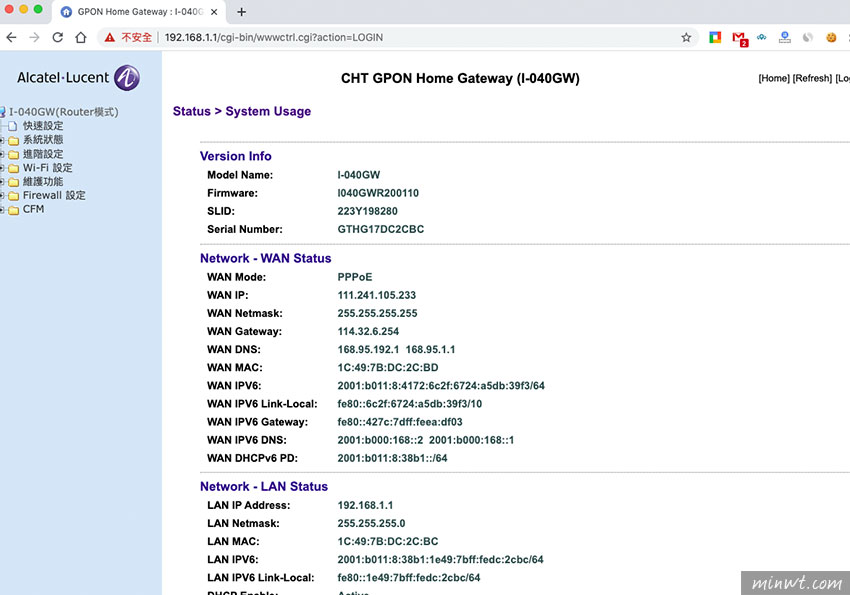Viewport: 850px width, 595px height.
Task: Click the Version Info heading
Action: pyautogui.click(x=236, y=156)
